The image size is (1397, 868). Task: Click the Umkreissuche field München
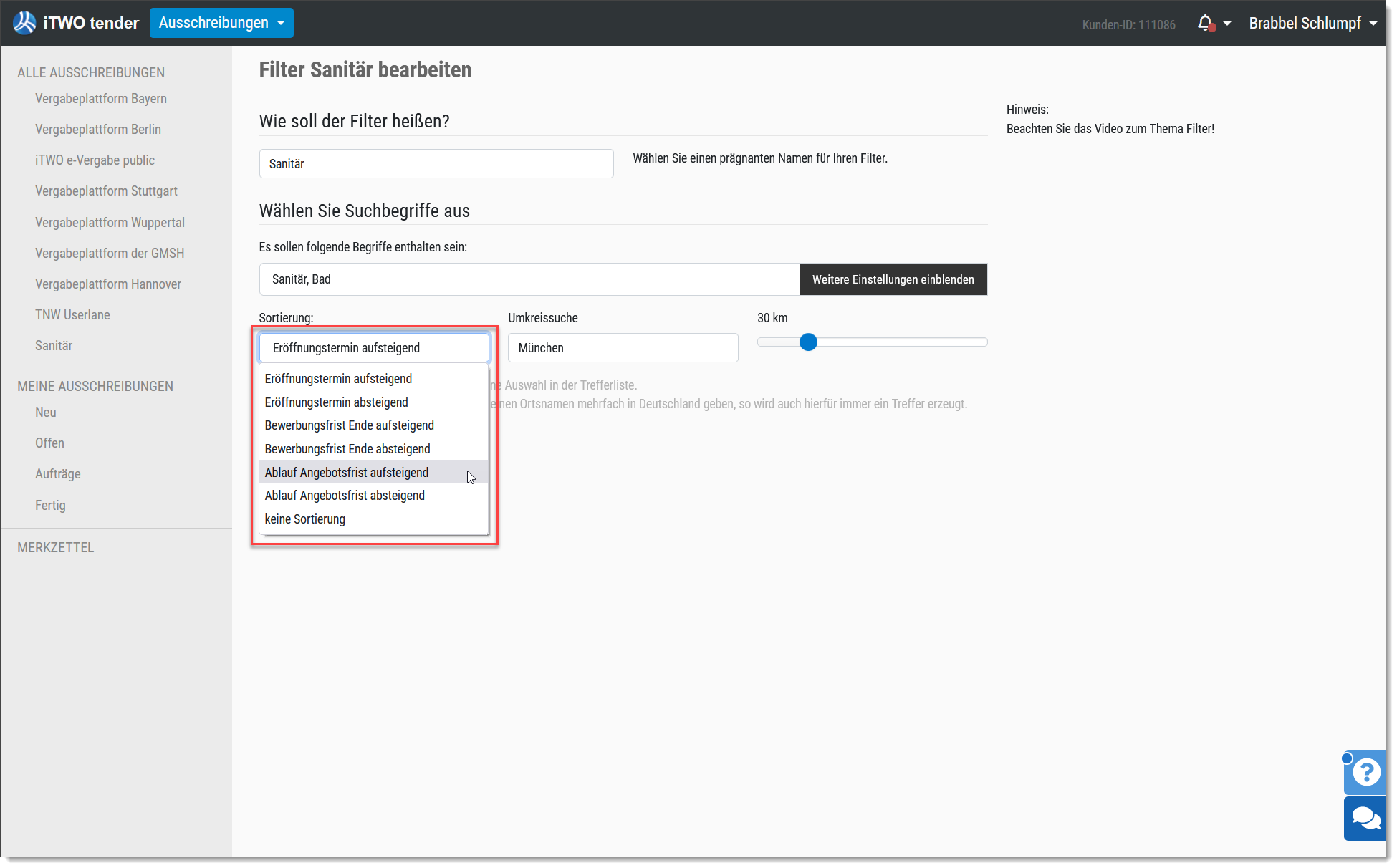[623, 348]
